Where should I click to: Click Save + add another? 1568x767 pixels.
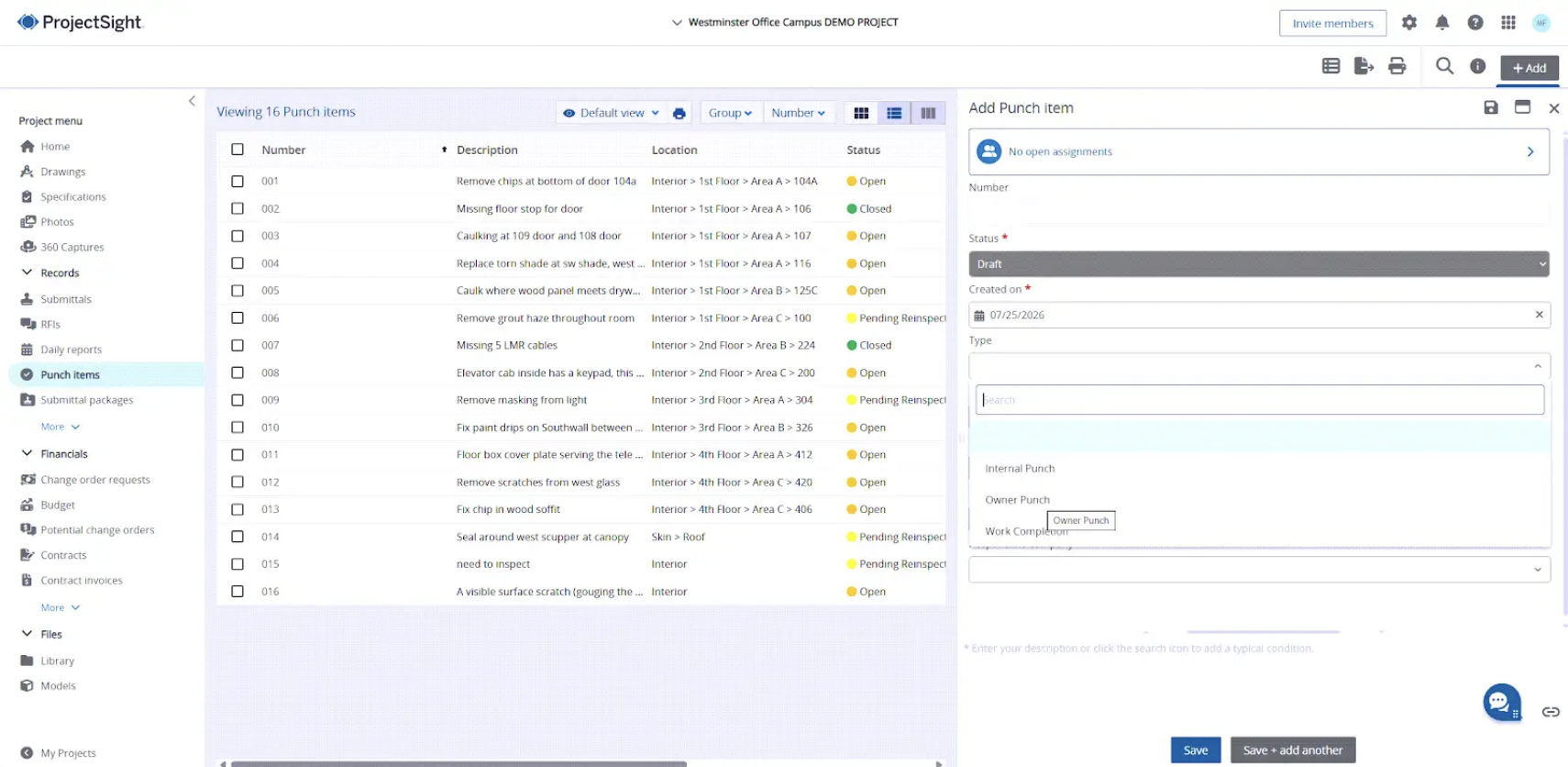(1293, 750)
